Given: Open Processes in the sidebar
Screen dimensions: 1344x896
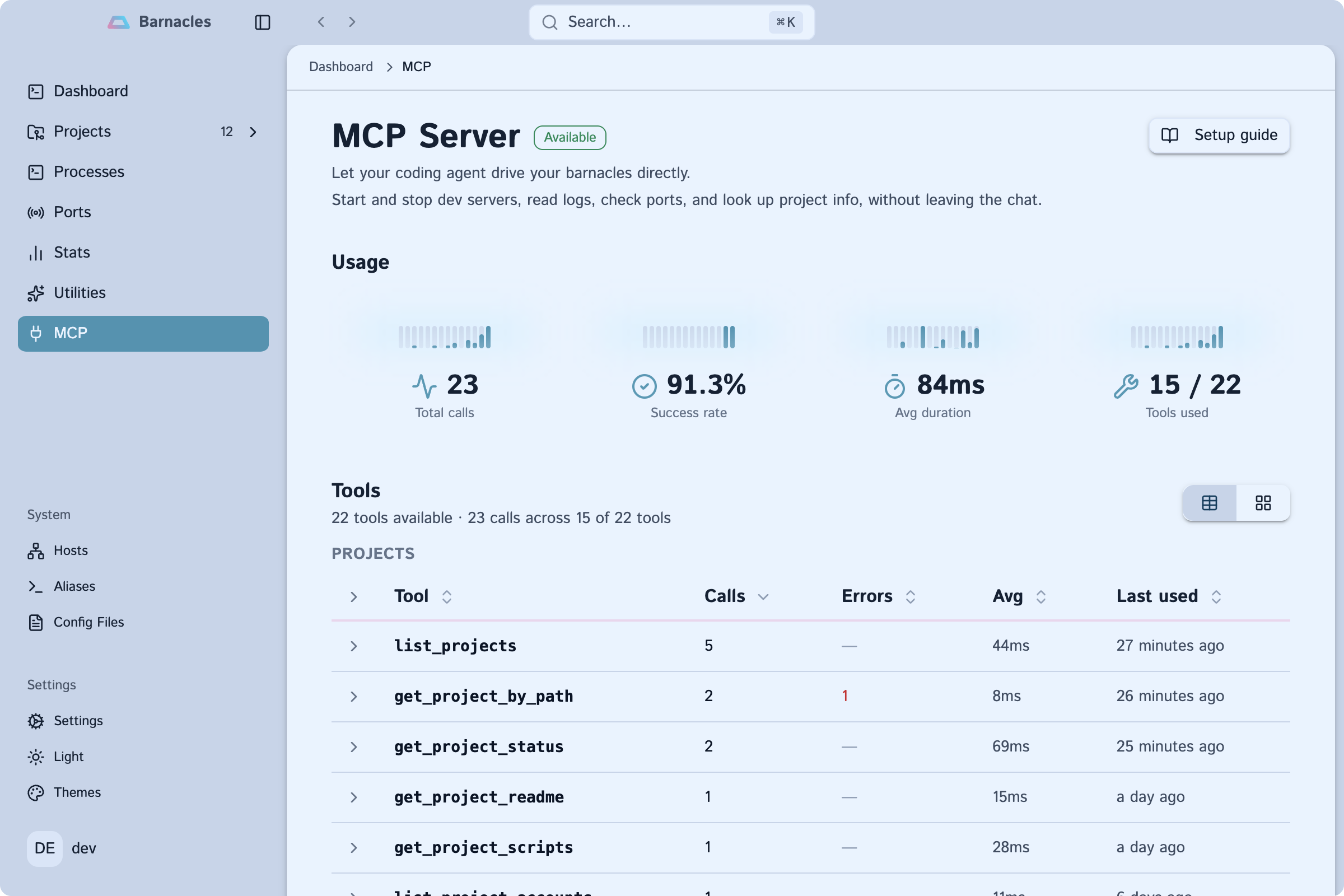Looking at the screenshot, I should coord(143,172).
